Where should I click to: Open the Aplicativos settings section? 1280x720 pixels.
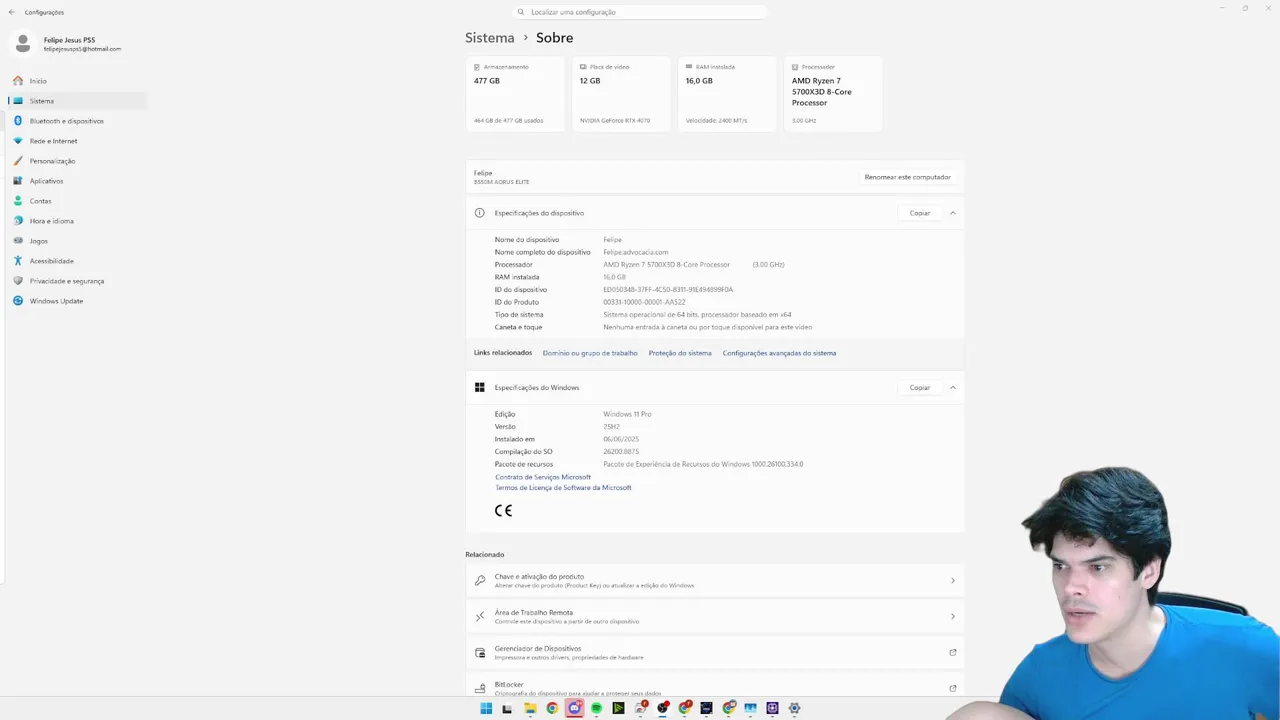tap(78, 181)
